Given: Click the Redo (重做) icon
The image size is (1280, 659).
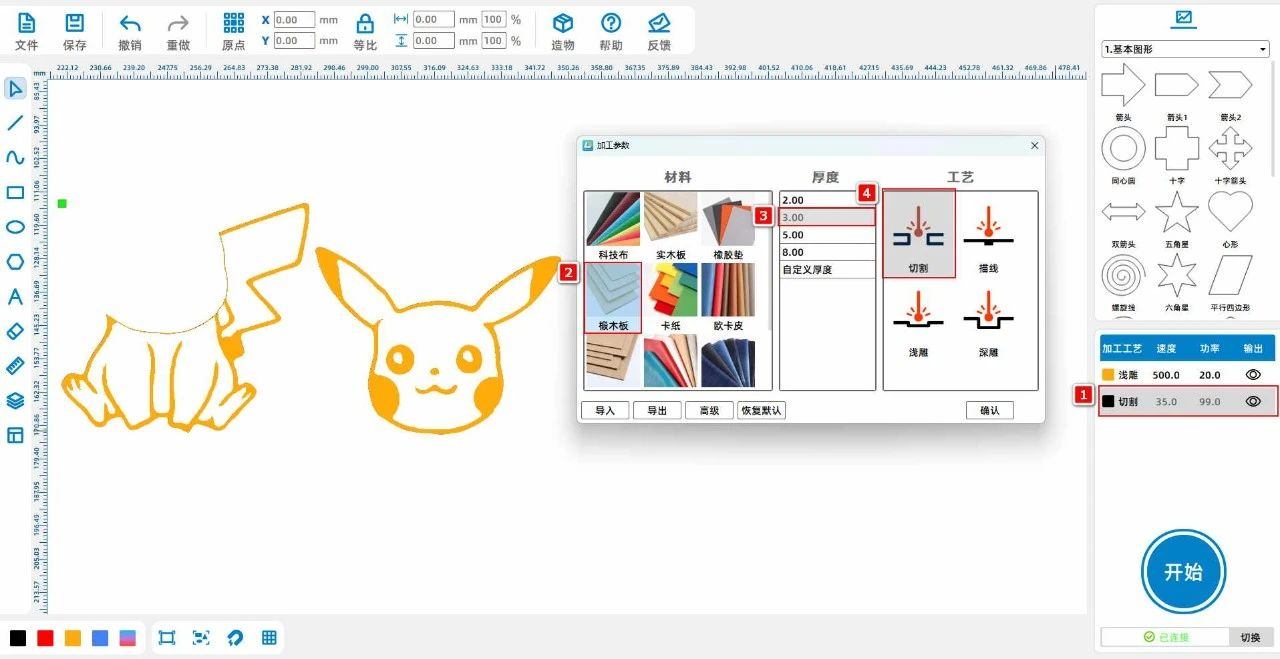Looking at the screenshot, I should (178, 24).
